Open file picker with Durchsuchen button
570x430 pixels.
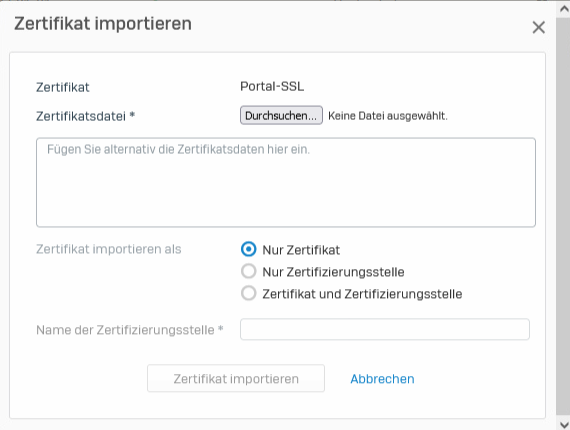281,115
